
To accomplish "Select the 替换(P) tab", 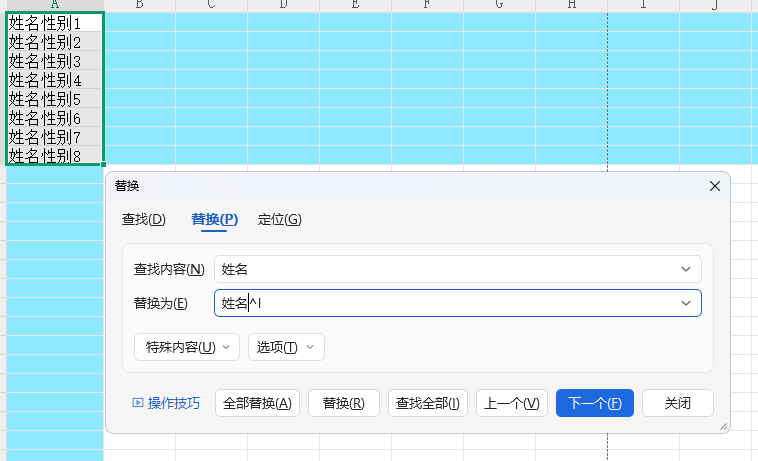I will point(214,219).
